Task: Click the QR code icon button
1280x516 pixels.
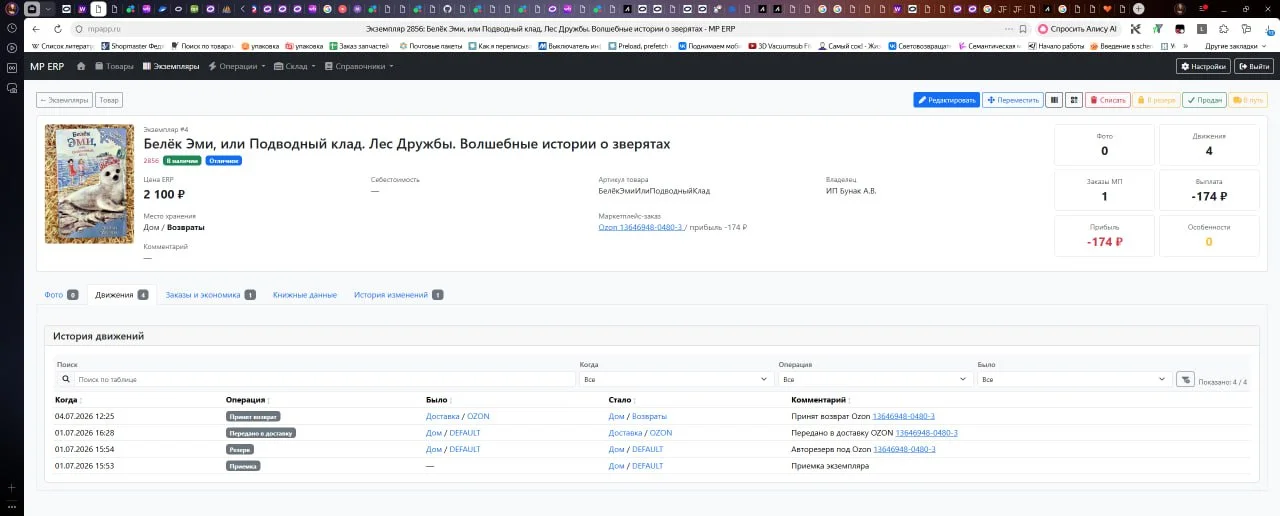Action: 1073,100
